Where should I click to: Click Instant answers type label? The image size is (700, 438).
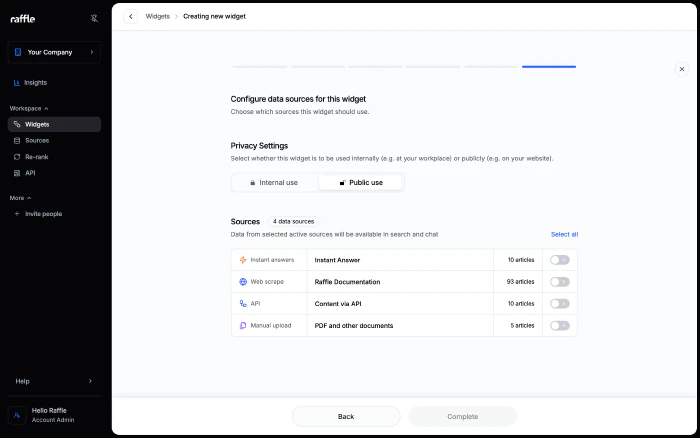(272, 260)
